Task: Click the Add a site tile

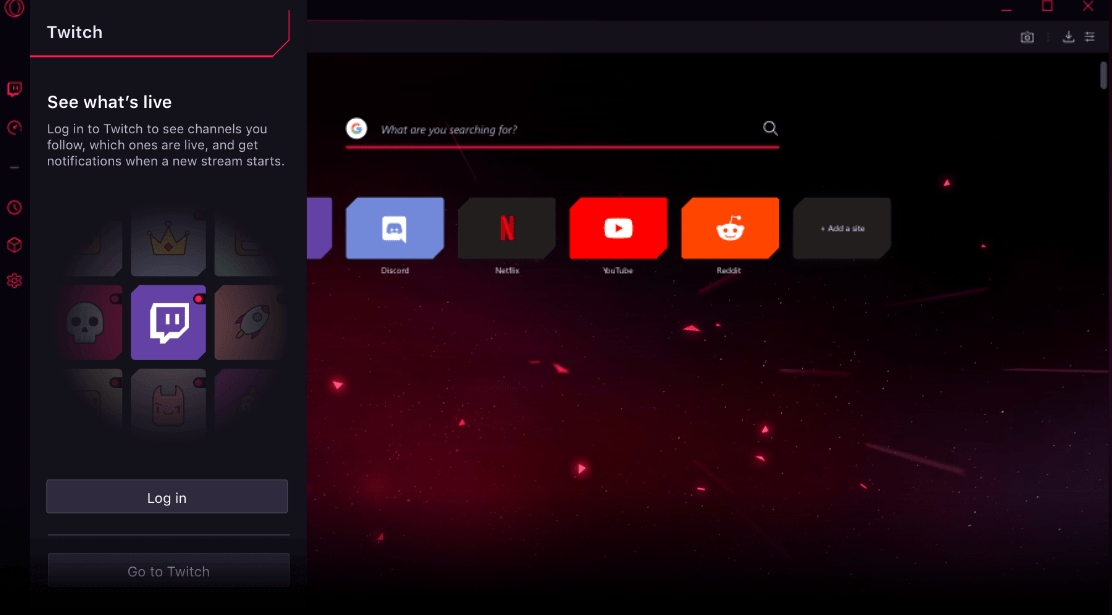Action: tap(842, 228)
